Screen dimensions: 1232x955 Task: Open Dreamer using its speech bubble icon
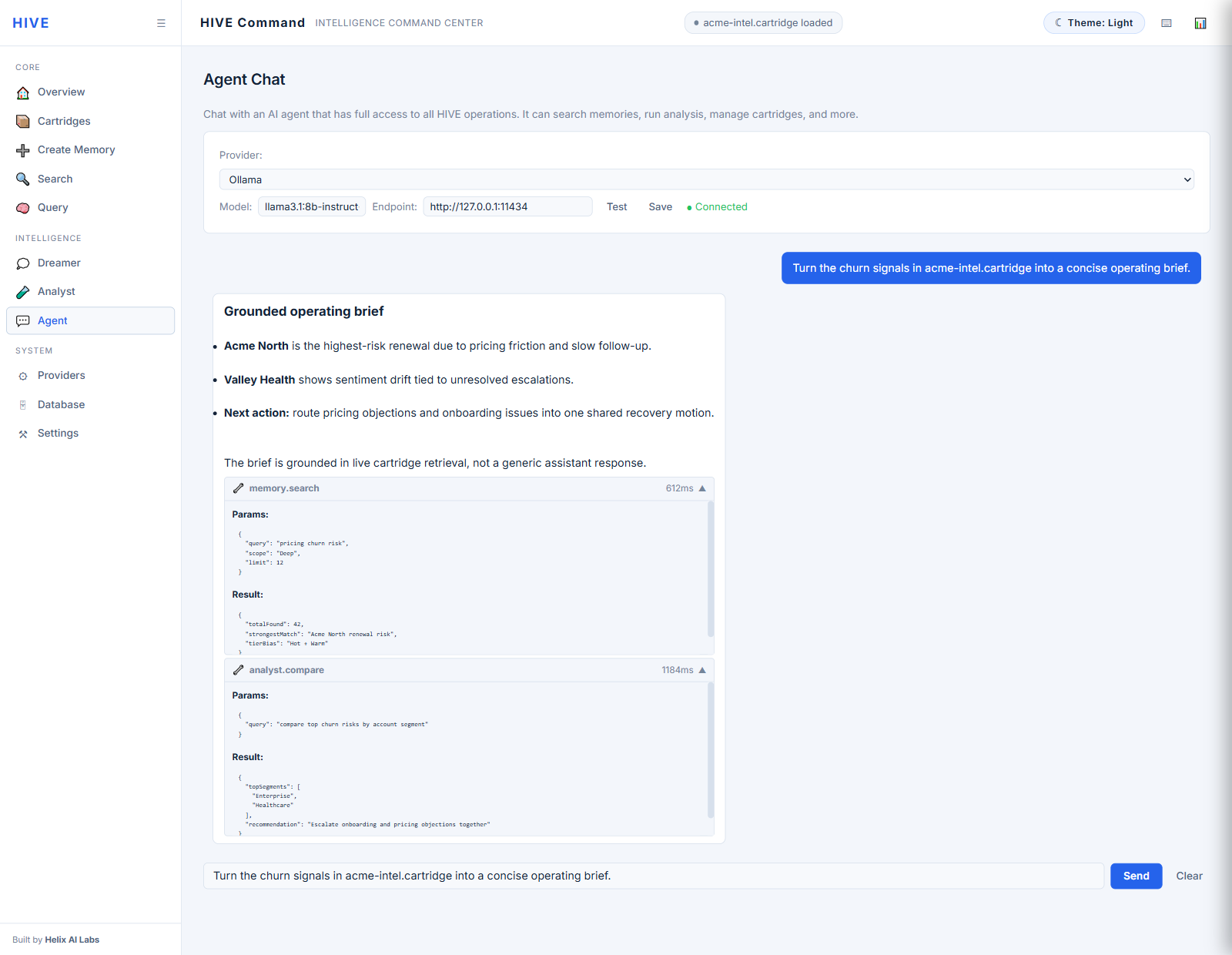click(23, 263)
